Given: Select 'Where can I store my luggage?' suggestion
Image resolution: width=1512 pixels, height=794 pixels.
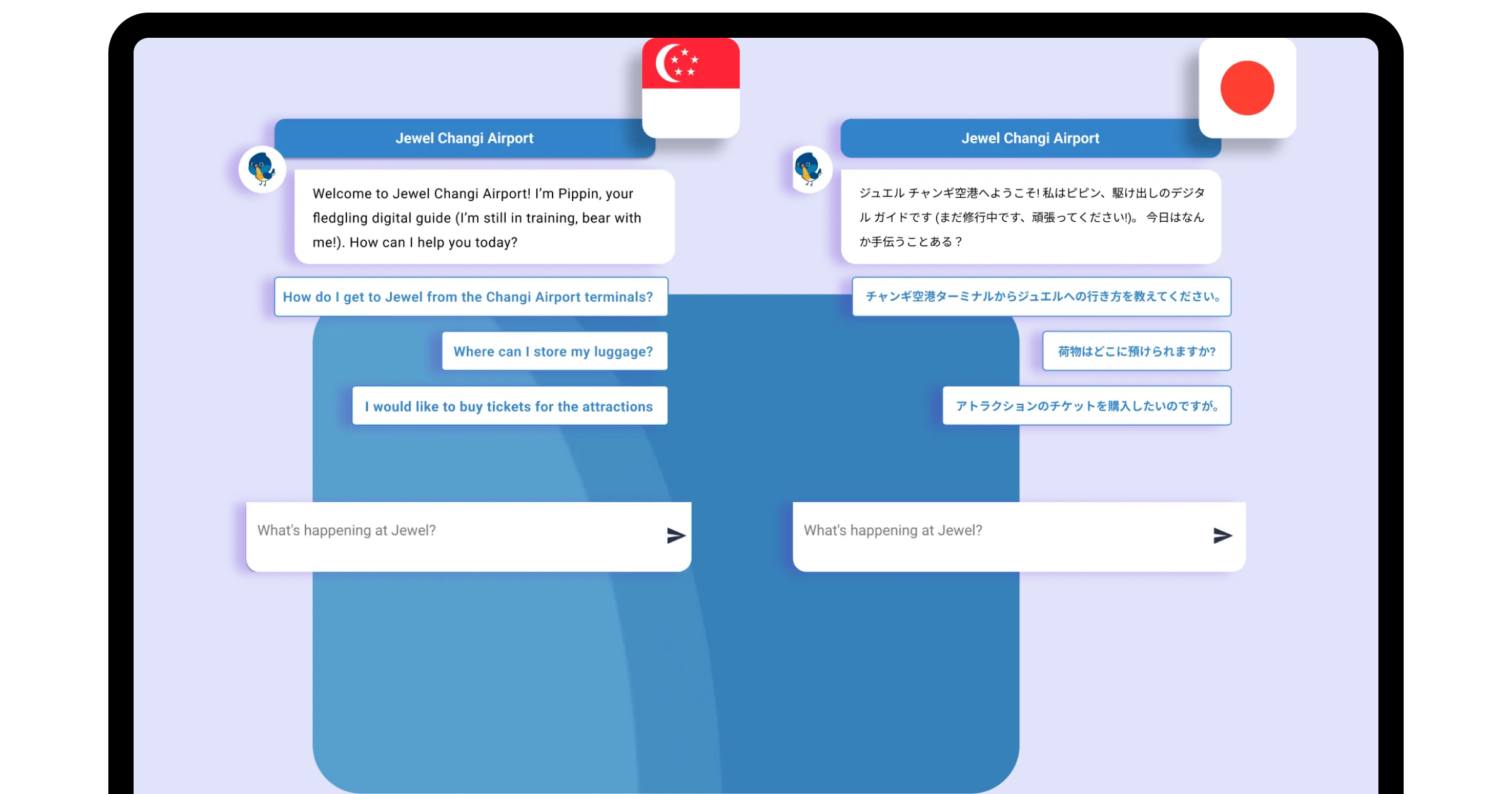Looking at the screenshot, I should coord(554,352).
